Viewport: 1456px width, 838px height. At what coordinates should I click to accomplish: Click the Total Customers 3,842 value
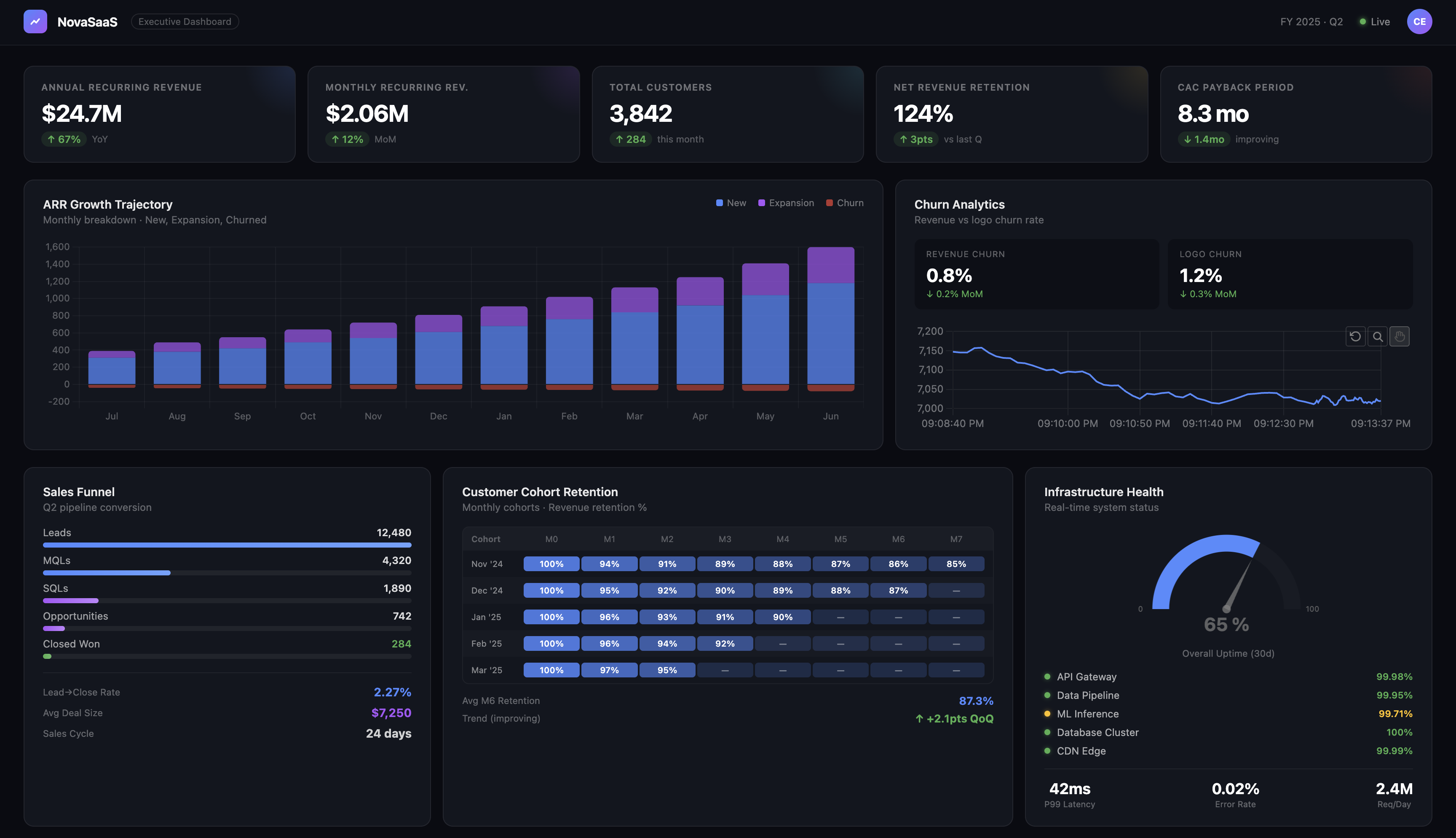pos(641,113)
